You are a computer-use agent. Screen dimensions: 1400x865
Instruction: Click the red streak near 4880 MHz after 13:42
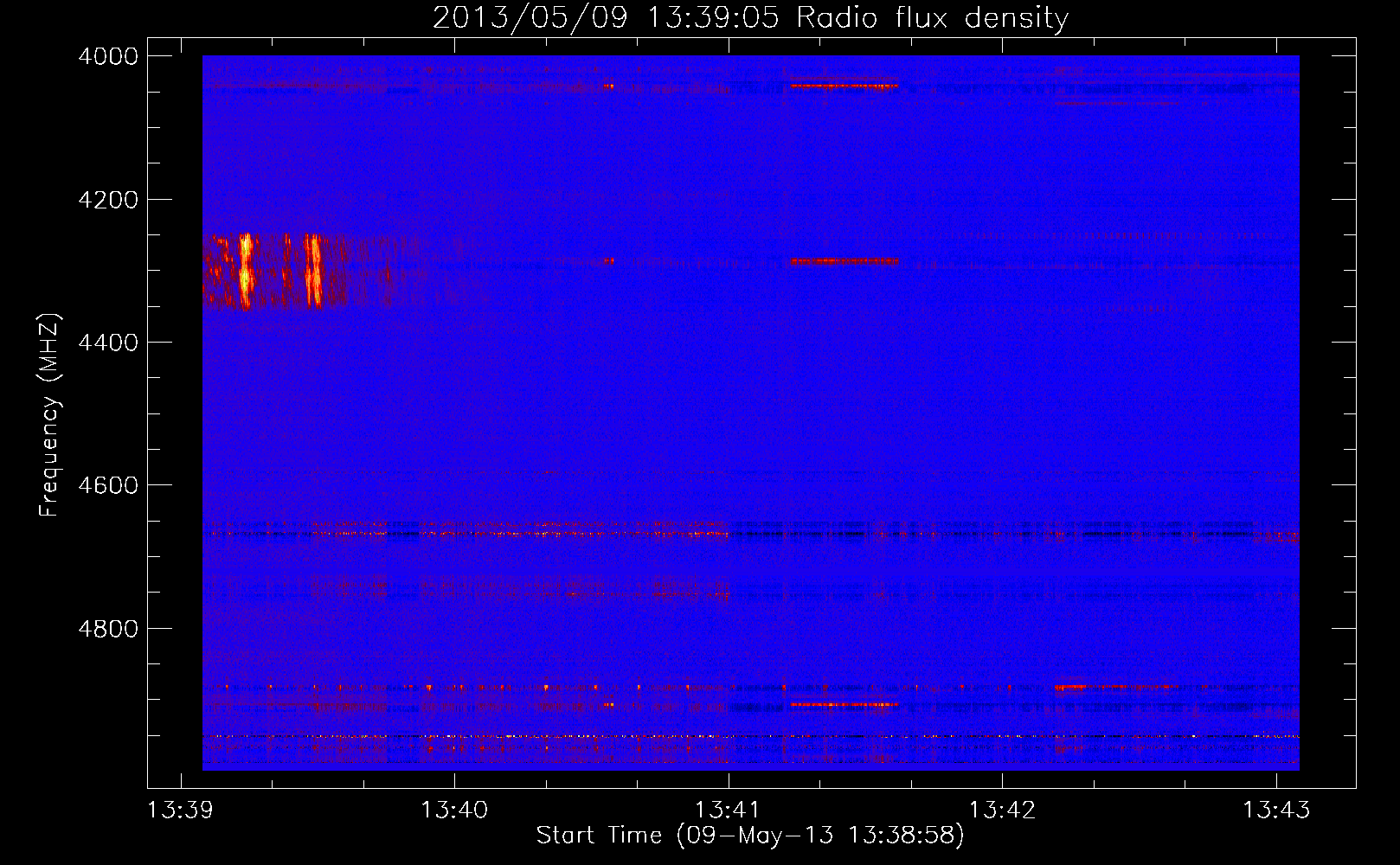(x=1116, y=688)
